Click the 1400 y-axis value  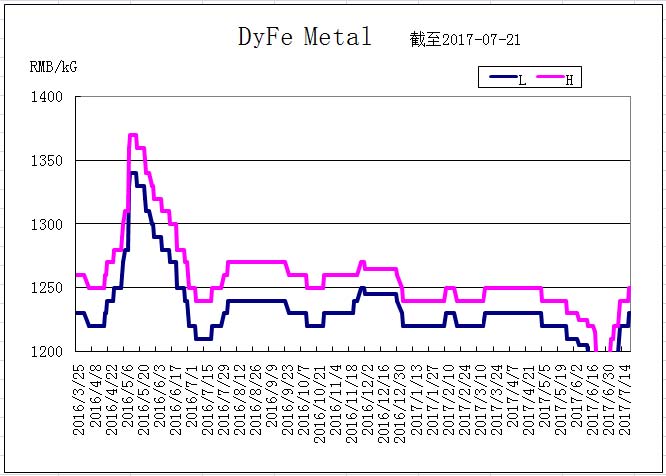[x=46, y=97]
